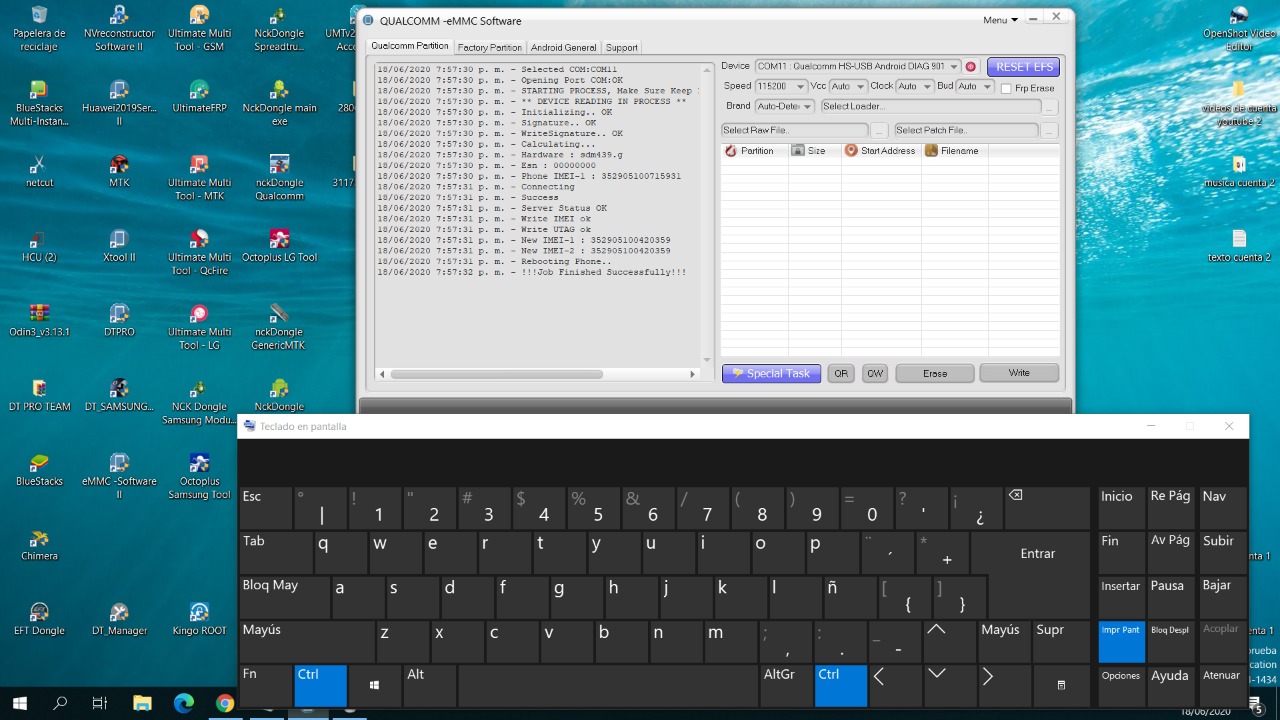
Task: Click browse button for Select Raw File
Action: (x=879, y=131)
